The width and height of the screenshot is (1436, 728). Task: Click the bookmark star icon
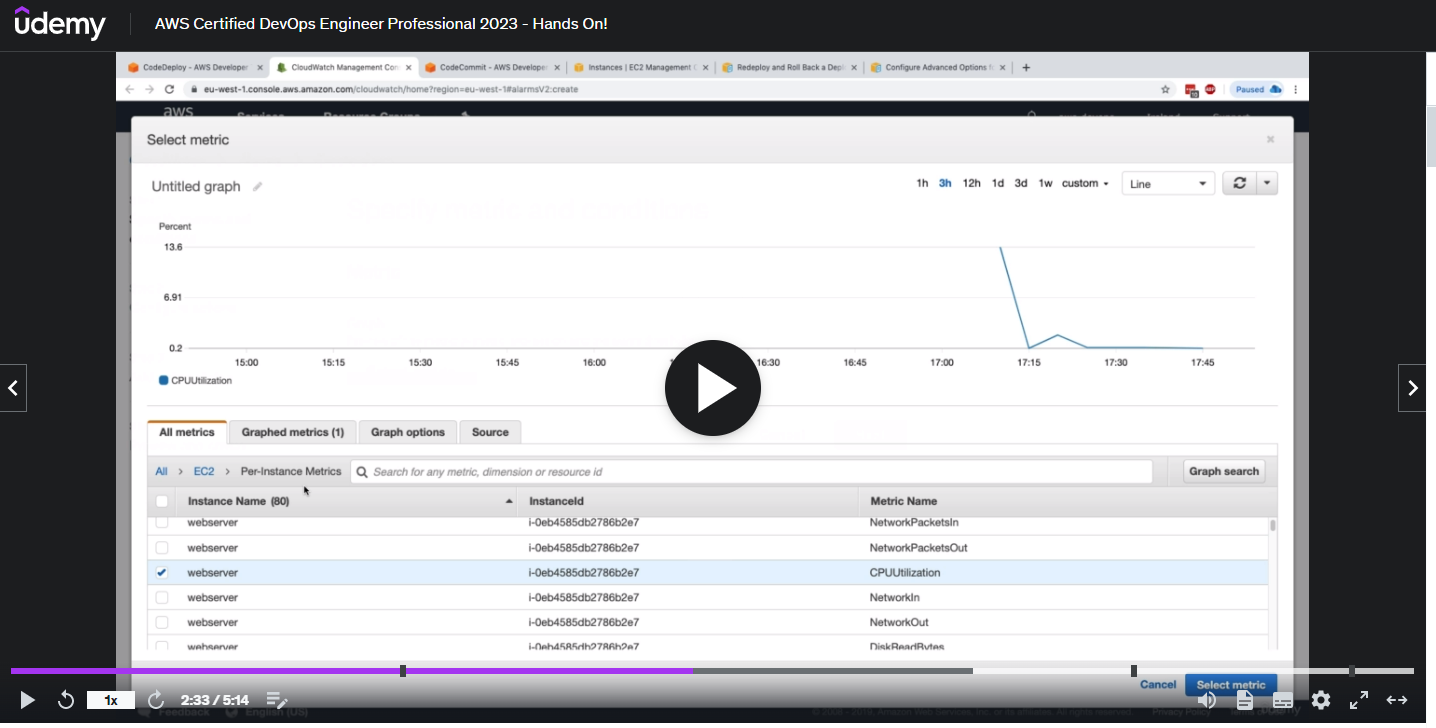click(x=1165, y=89)
